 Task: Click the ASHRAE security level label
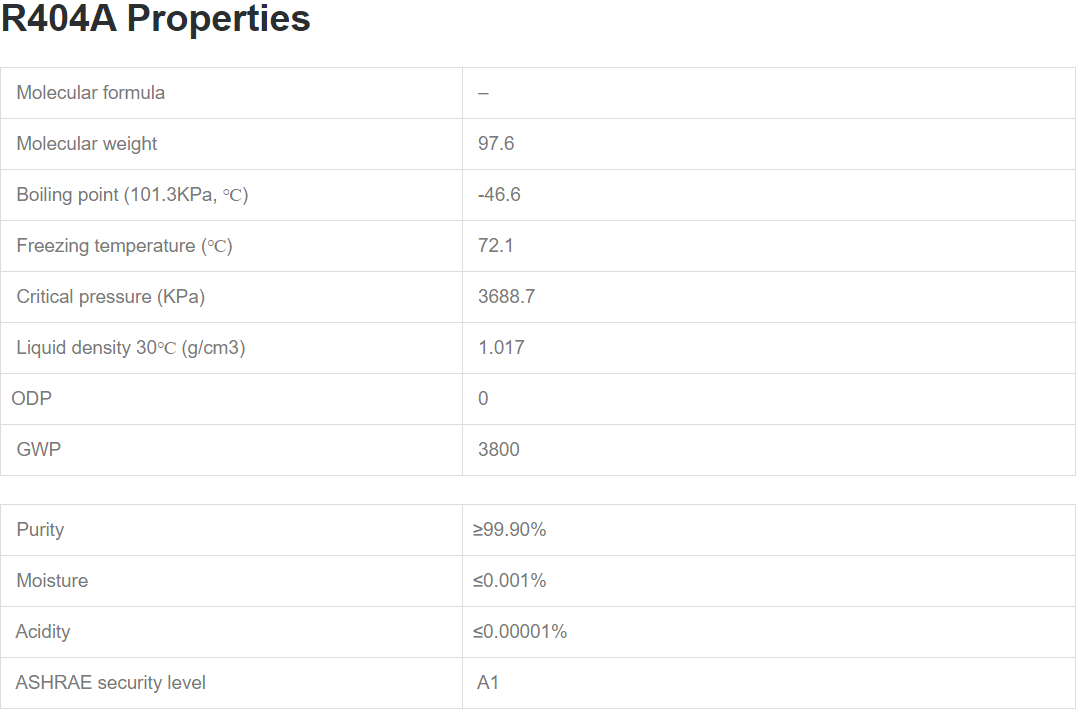coord(111,683)
